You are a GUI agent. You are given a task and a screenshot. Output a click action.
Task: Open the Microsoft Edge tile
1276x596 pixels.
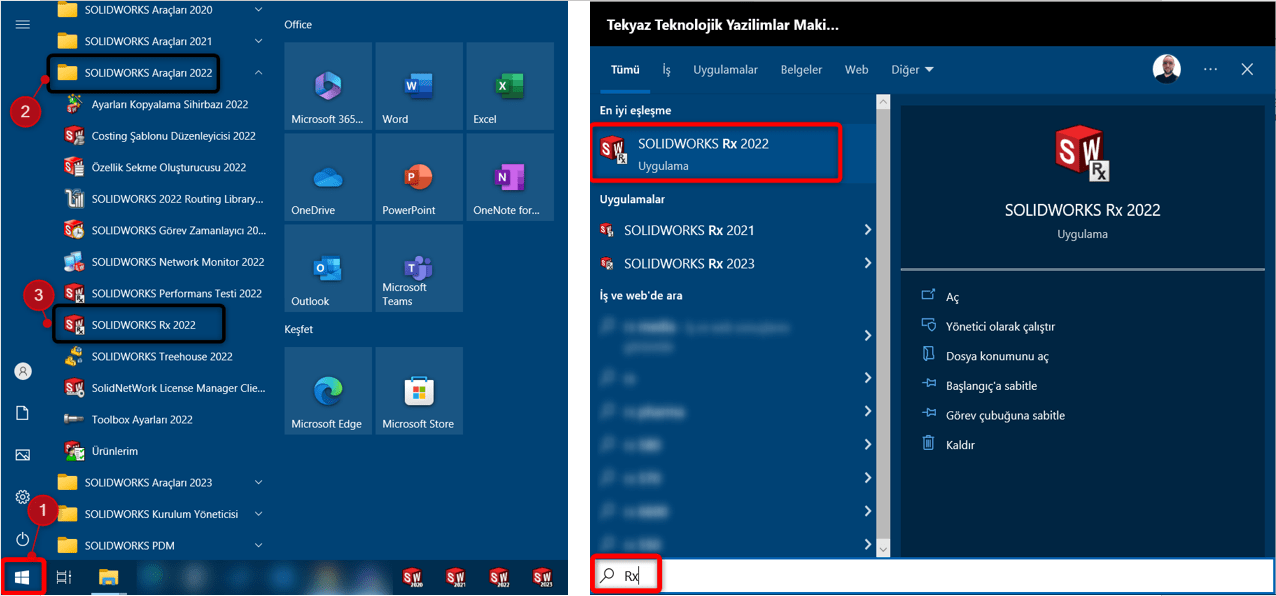click(x=328, y=391)
